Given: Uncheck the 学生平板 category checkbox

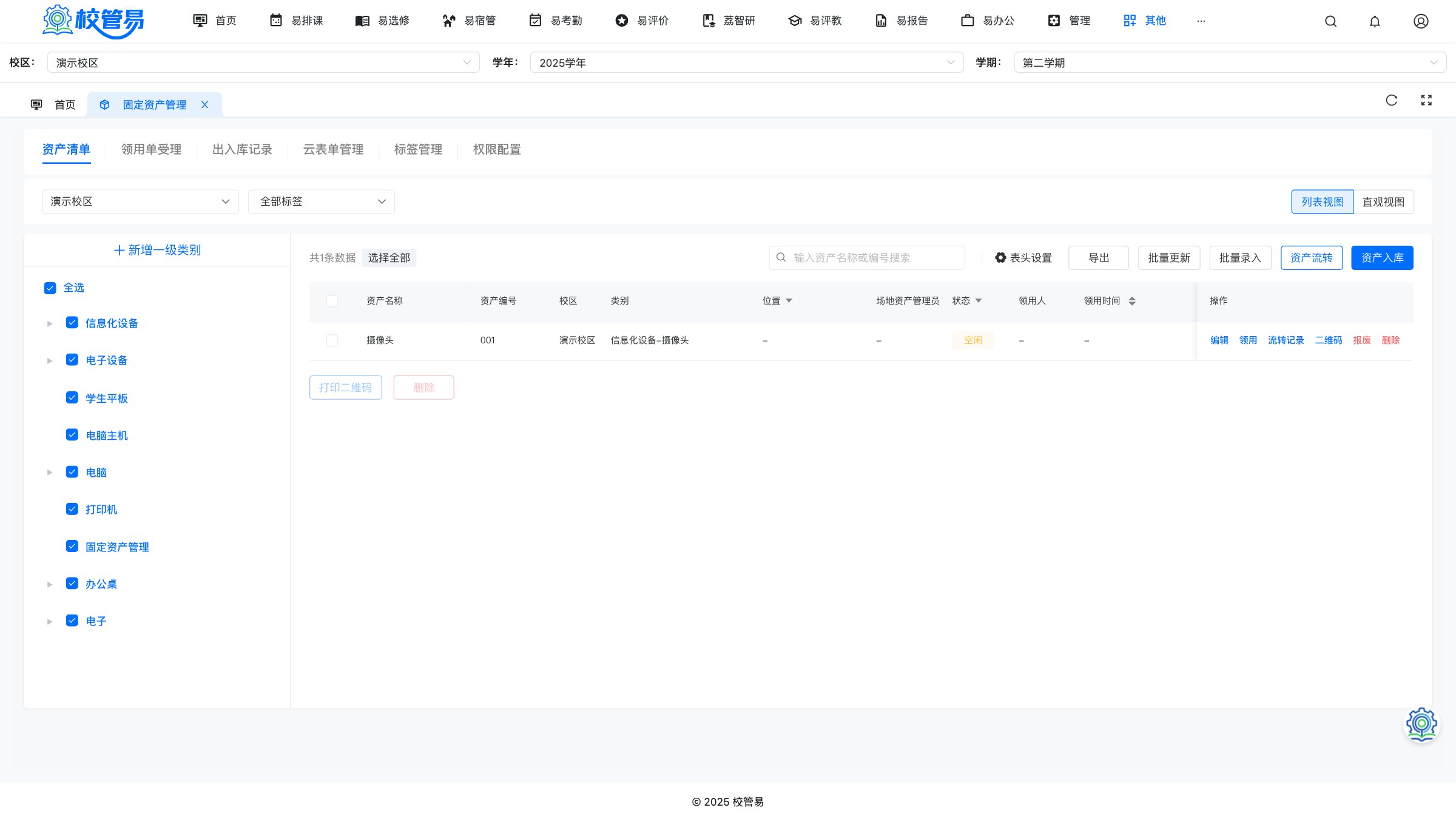Looking at the screenshot, I should click(72, 398).
